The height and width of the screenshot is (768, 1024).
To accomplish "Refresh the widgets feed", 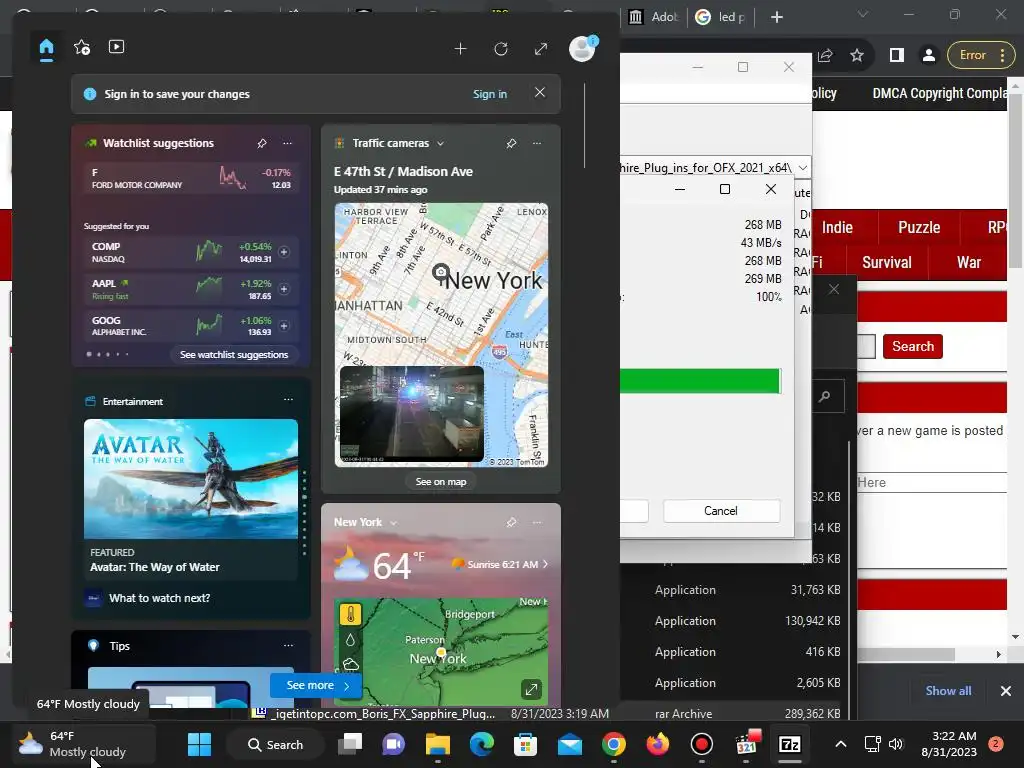I will coord(501,49).
